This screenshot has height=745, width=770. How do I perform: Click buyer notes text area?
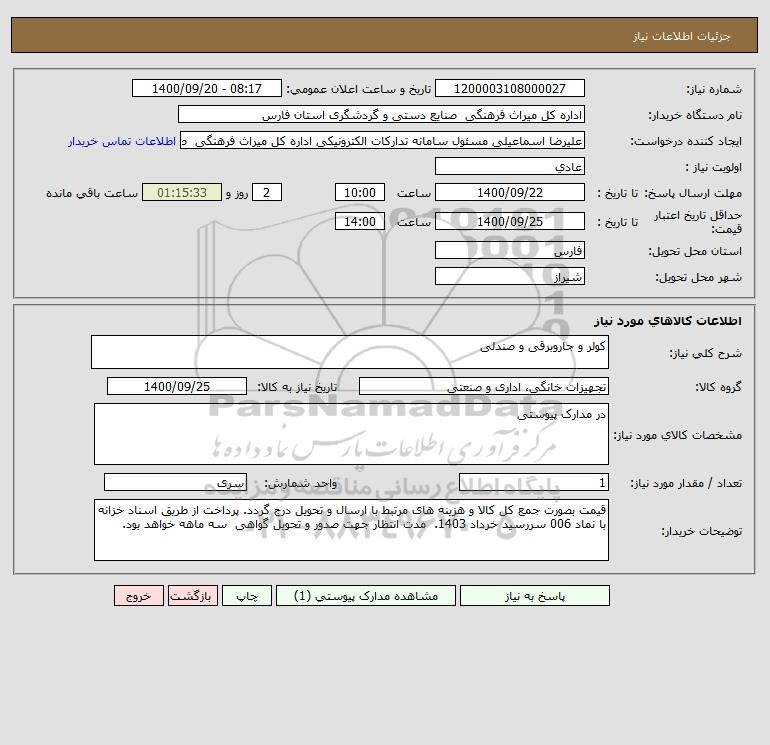(351, 530)
